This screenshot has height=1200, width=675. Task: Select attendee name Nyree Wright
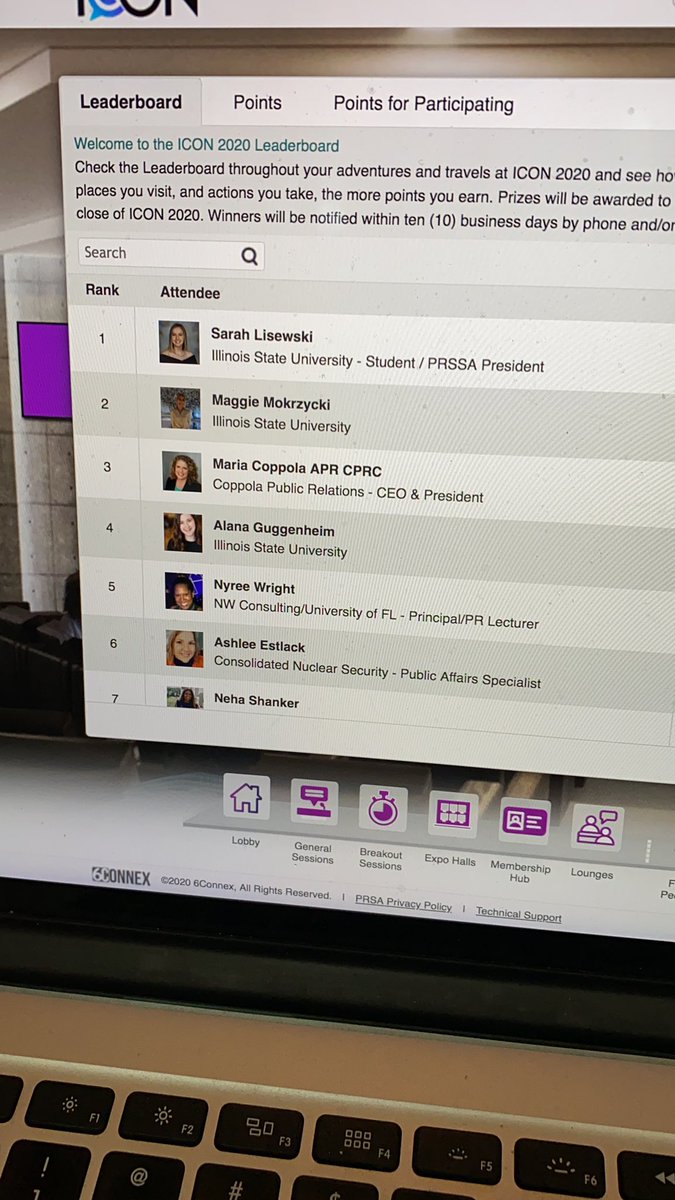pos(255,588)
